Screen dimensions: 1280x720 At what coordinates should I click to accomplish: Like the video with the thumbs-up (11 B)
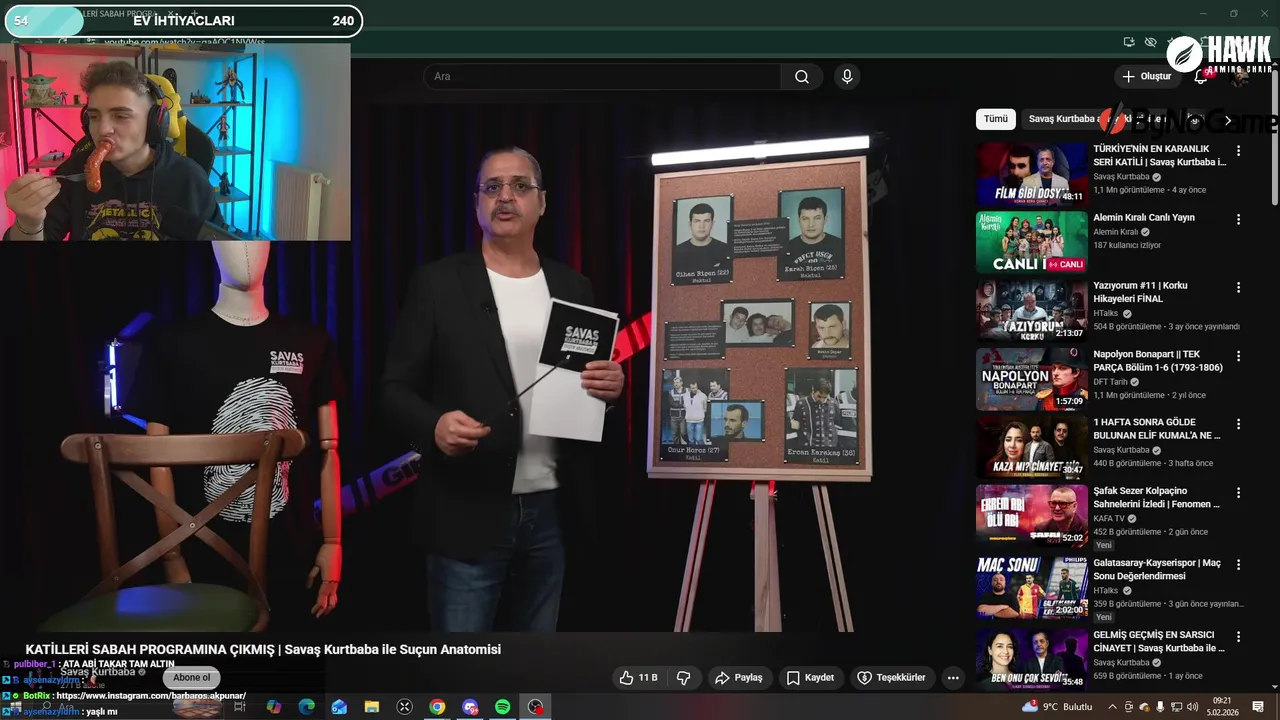click(x=638, y=677)
